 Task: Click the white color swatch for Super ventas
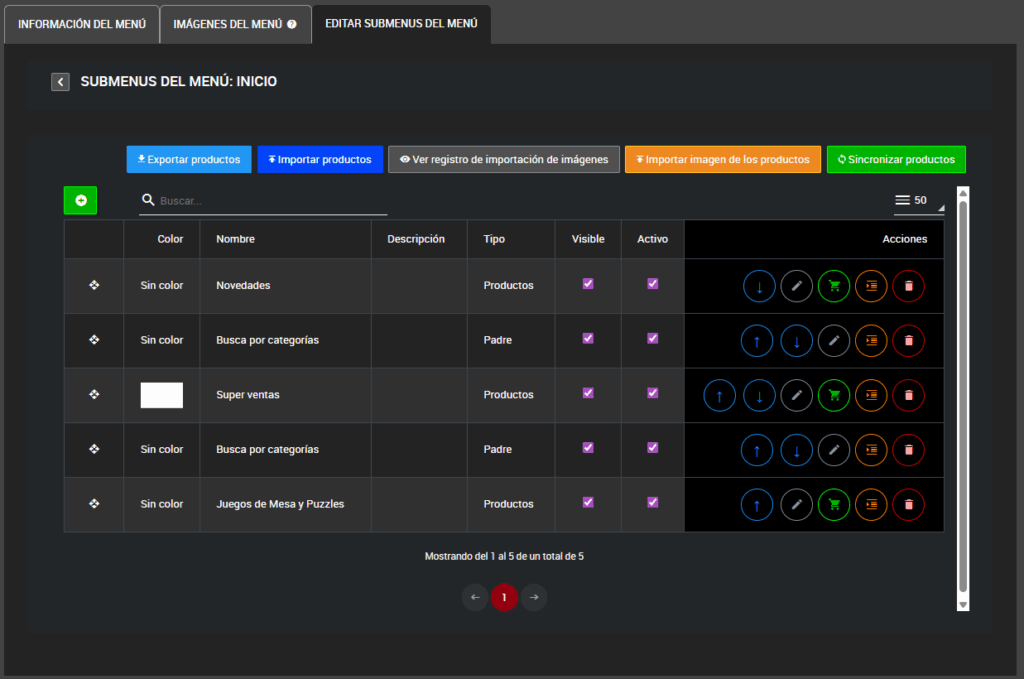(x=161, y=395)
